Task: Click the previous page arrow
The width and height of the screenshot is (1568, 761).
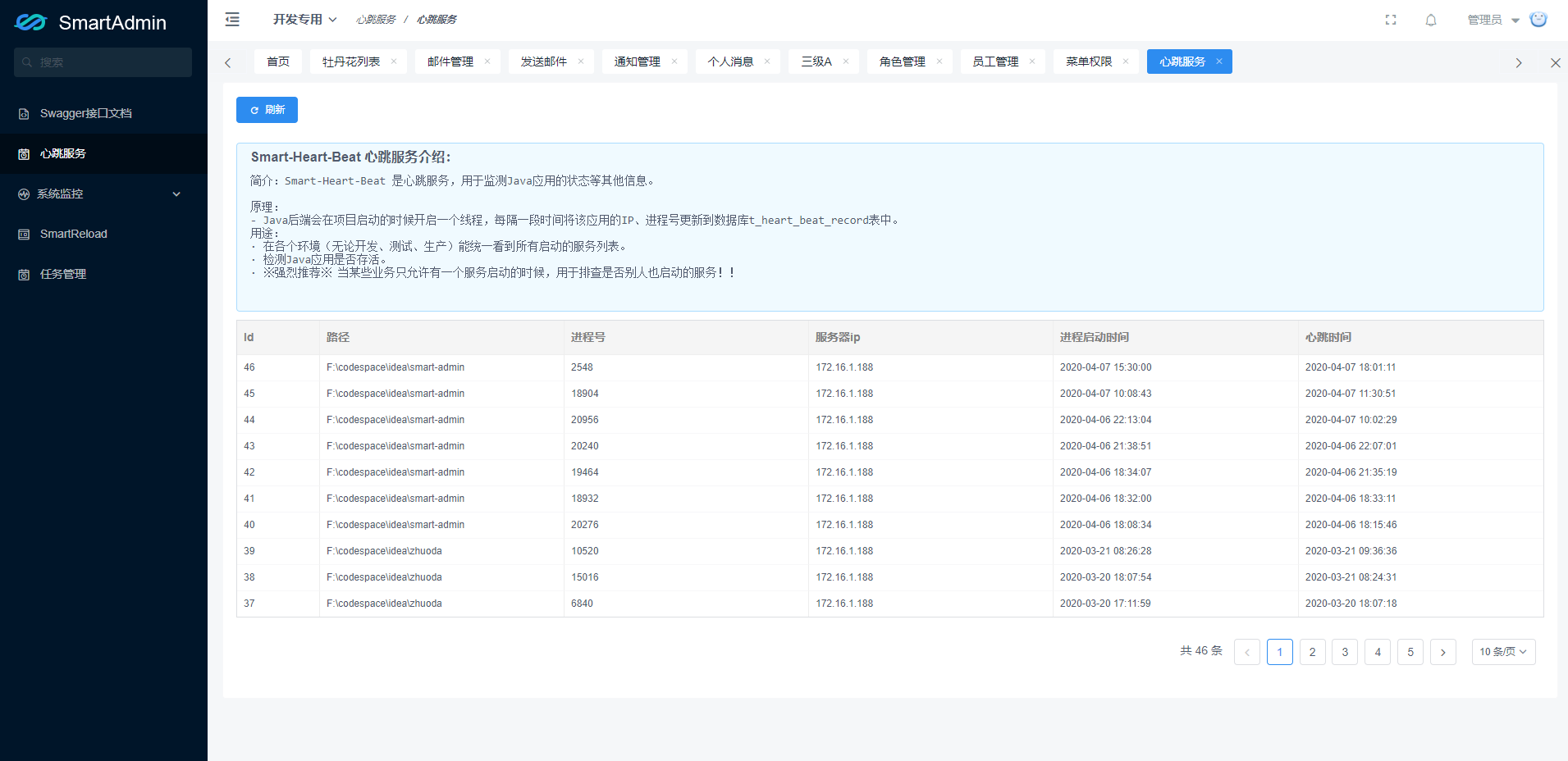Action: (1247, 652)
